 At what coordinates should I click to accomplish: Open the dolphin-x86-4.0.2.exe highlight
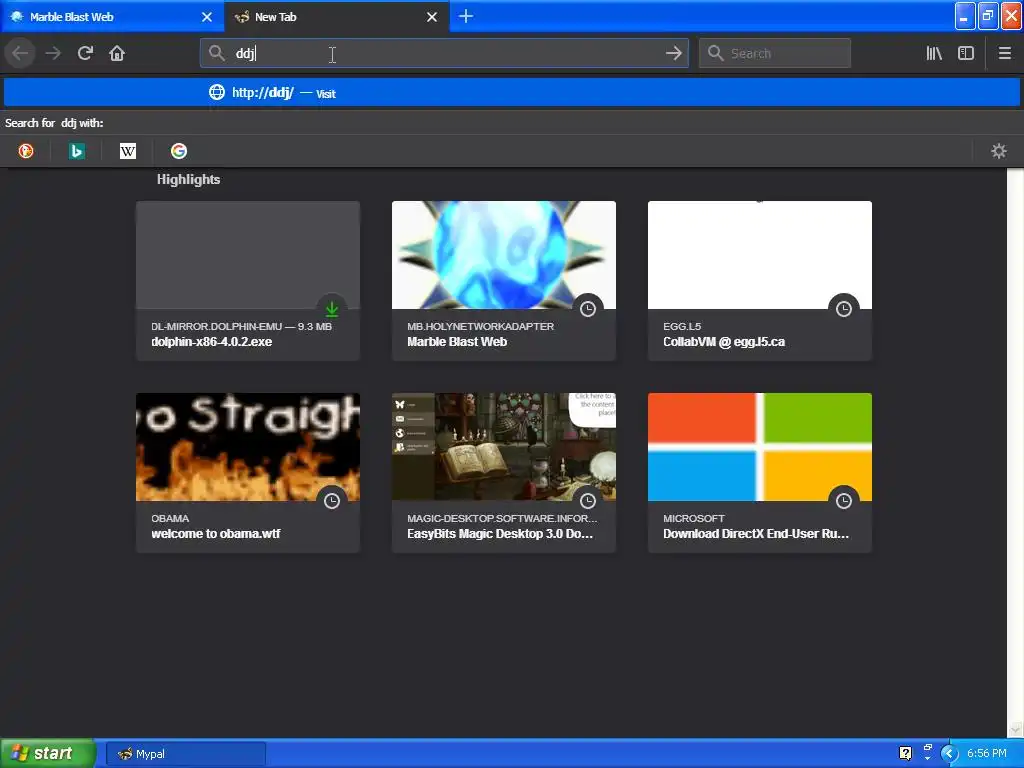[x=248, y=280]
